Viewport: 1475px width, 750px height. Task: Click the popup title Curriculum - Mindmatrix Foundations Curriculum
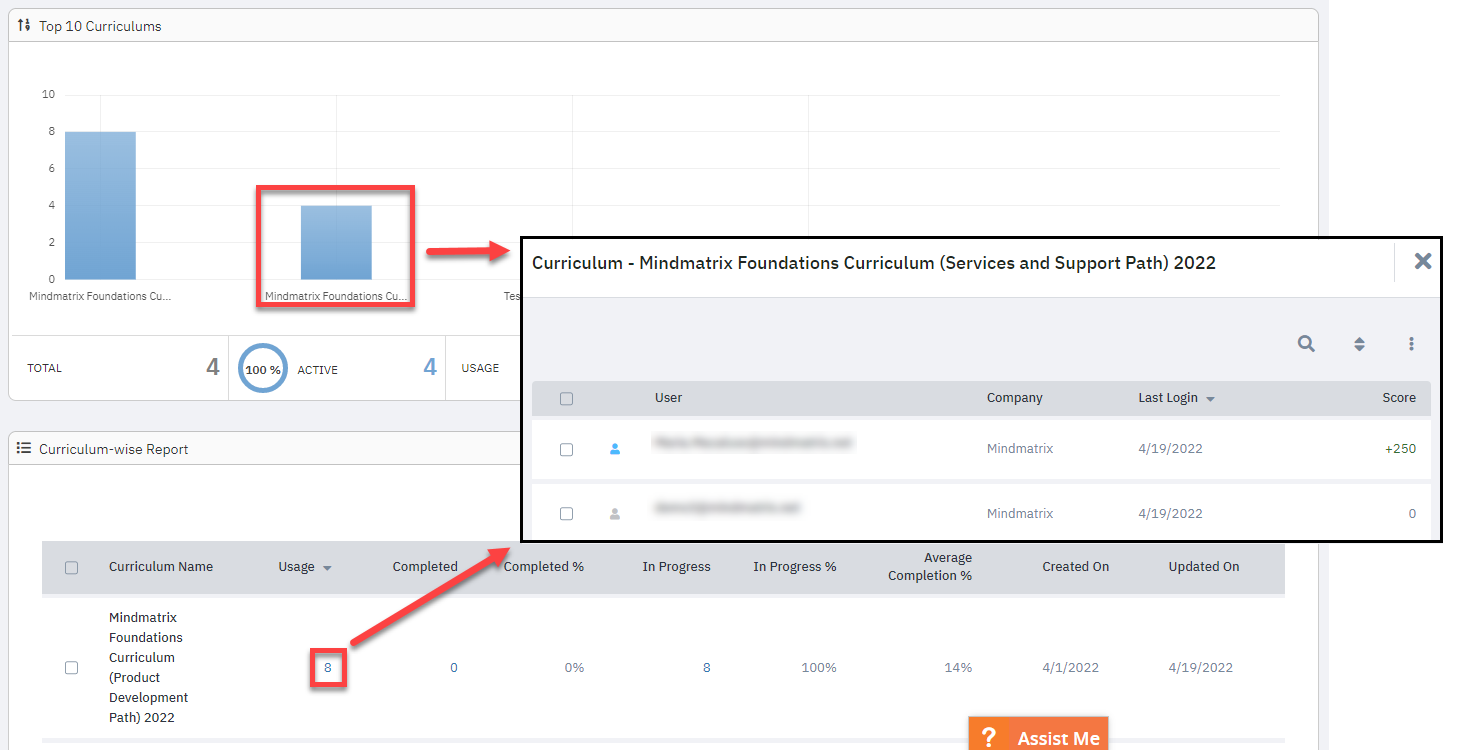point(874,263)
